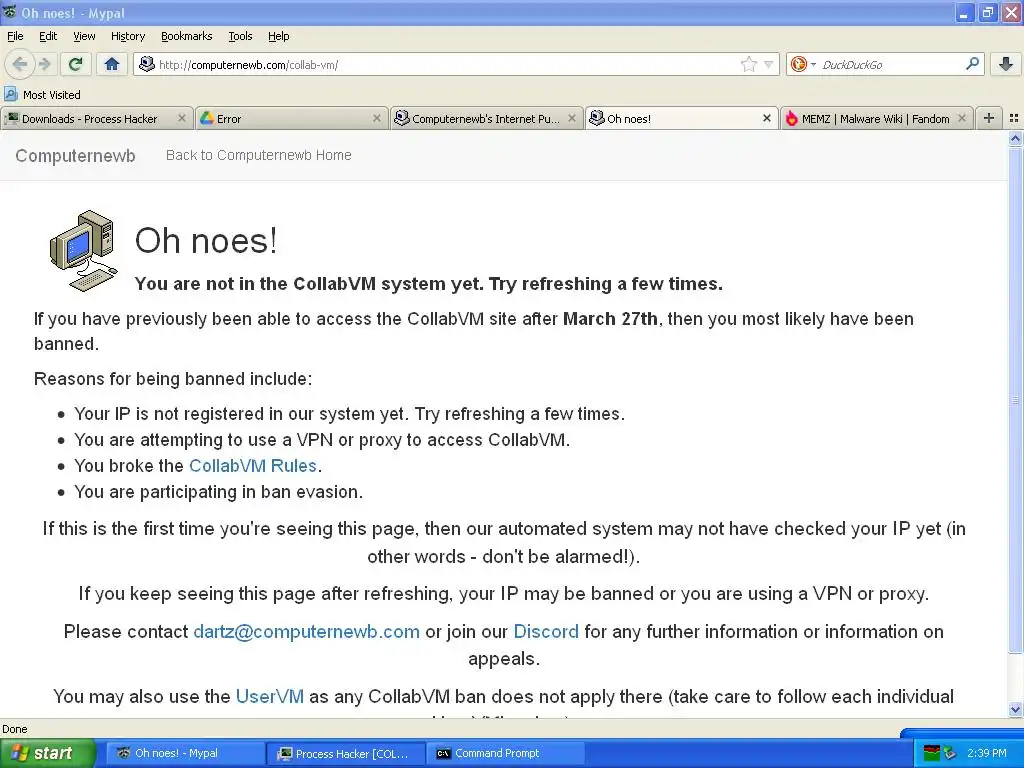Go back using the Back arrow button

click(19, 64)
